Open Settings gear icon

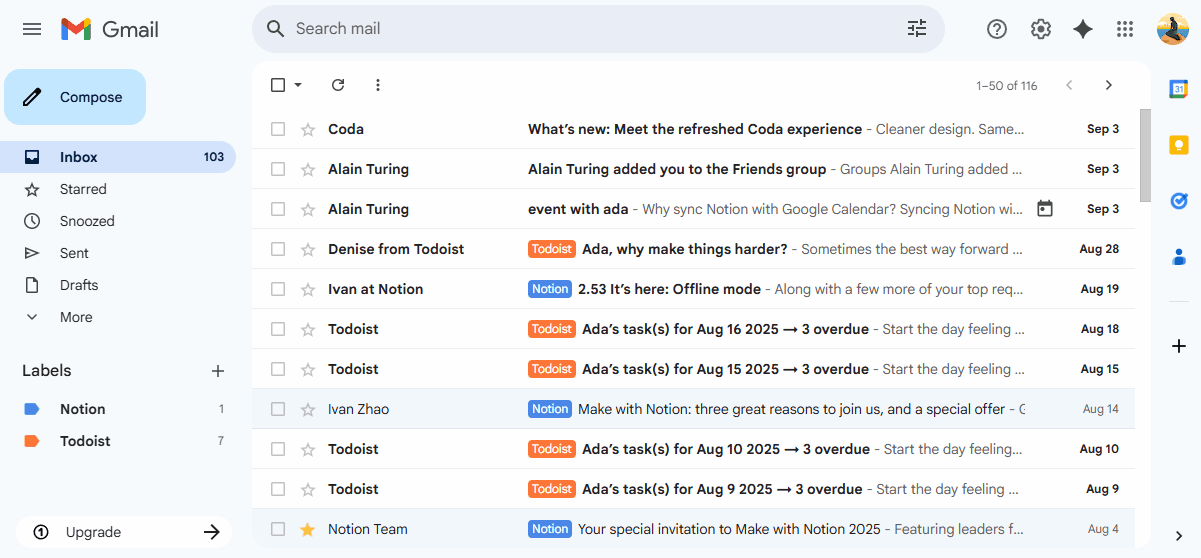coord(1040,29)
